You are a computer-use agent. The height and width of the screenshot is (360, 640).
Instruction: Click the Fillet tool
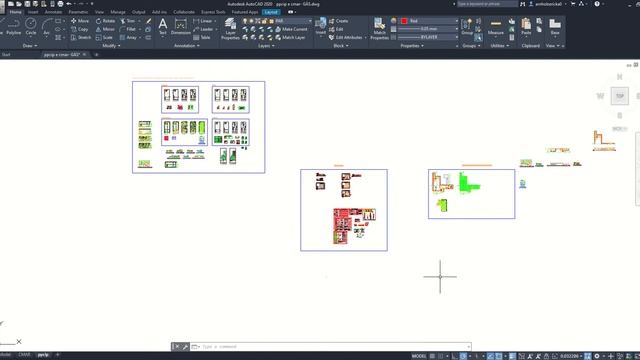[x=127, y=29]
